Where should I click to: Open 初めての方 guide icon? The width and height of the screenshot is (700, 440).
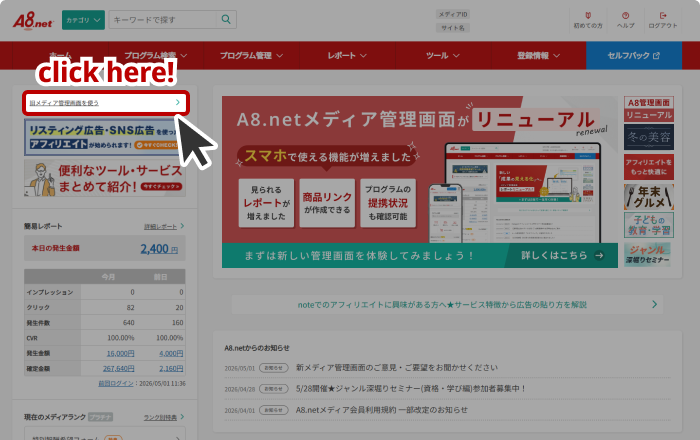click(x=588, y=20)
